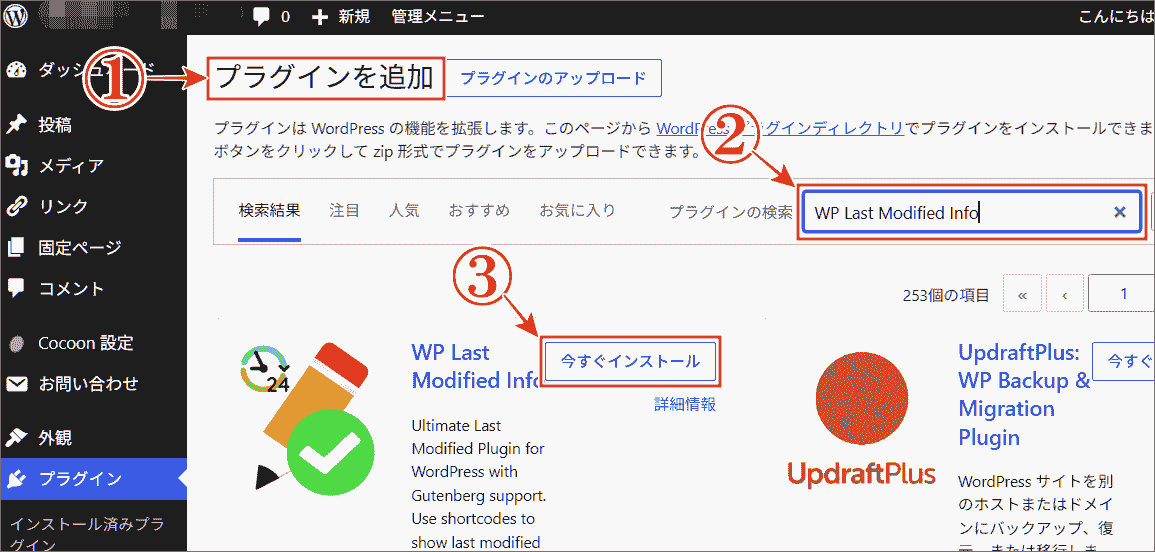Click the dashboard gauge icon
The image size is (1155, 552).
[x=16, y=70]
